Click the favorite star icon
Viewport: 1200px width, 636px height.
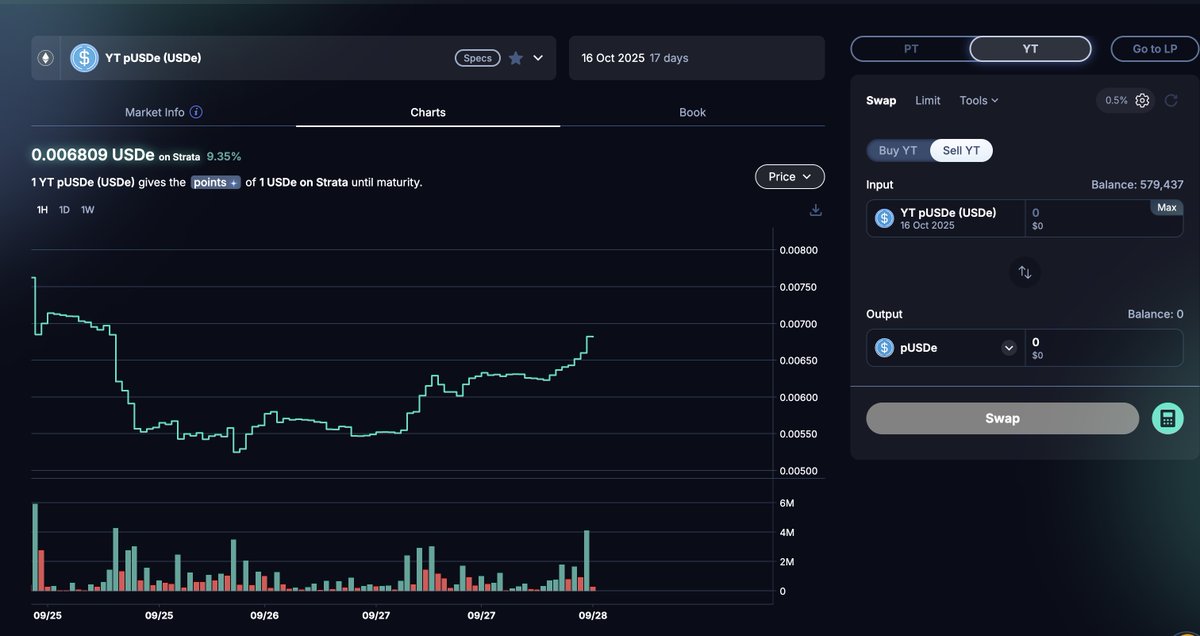coord(516,58)
